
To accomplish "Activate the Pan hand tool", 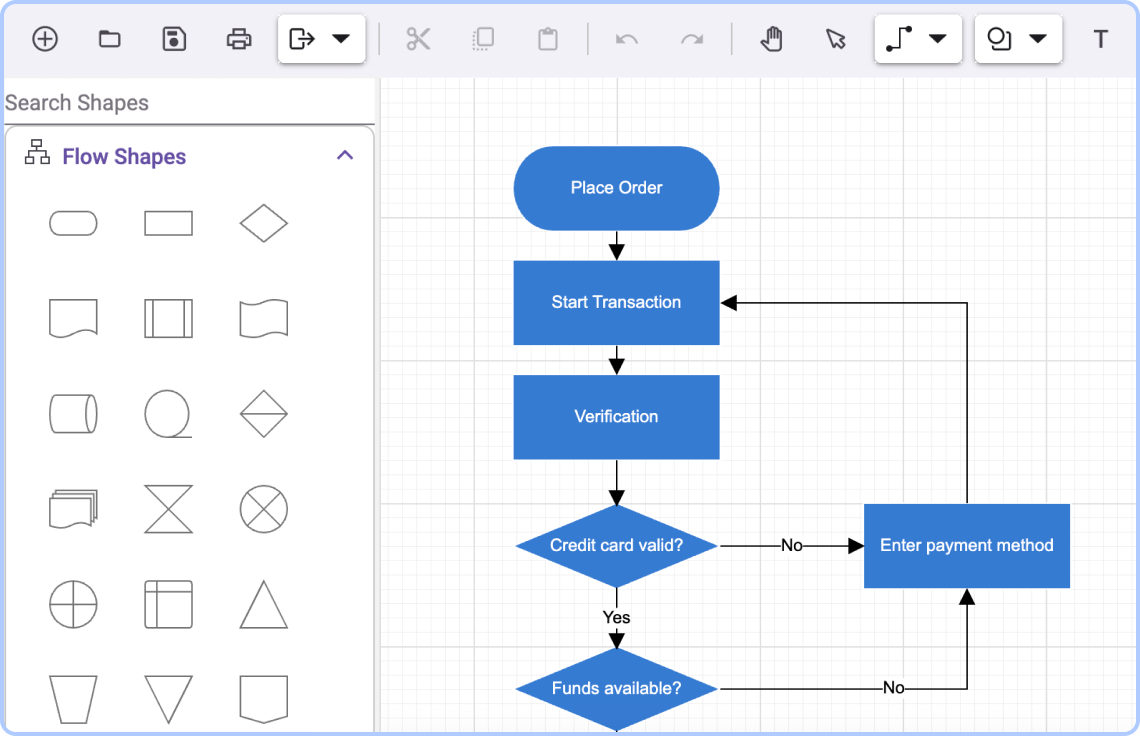I will click(x=771, y=38).
